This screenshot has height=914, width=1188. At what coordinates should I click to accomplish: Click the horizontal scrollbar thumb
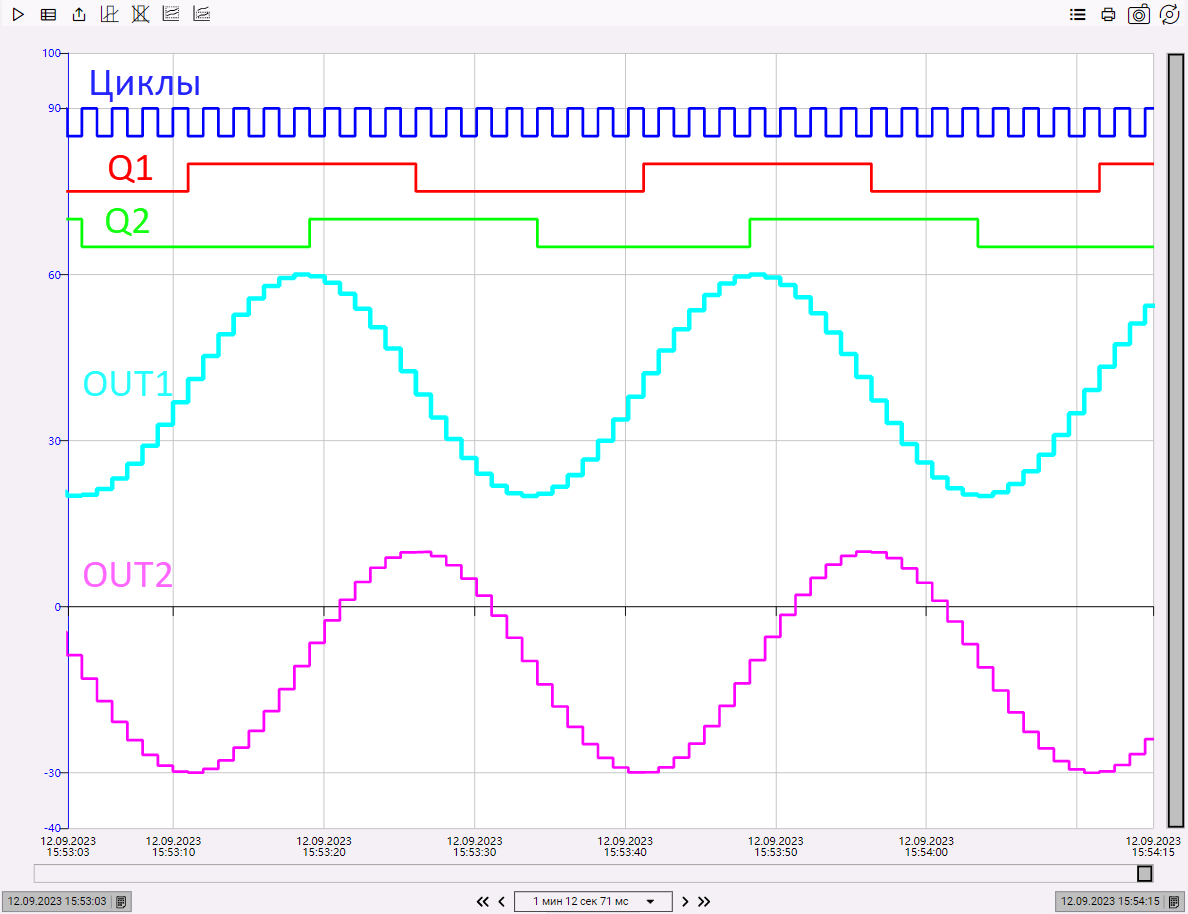[x=1144, y=874]
